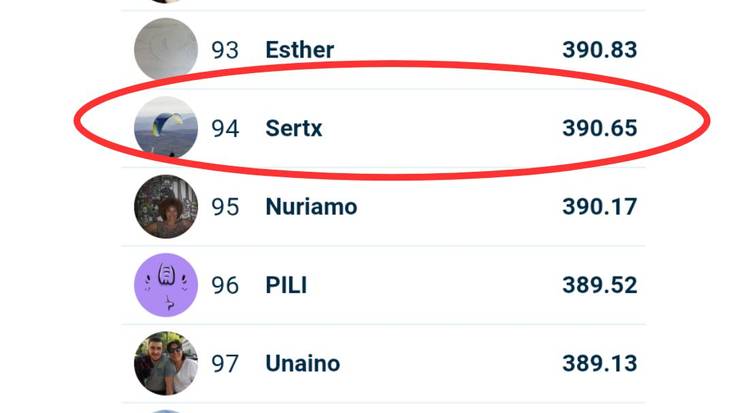Click Nuriamo's profile photo
Screen dimensions: 735x413
tap(166, 207)
